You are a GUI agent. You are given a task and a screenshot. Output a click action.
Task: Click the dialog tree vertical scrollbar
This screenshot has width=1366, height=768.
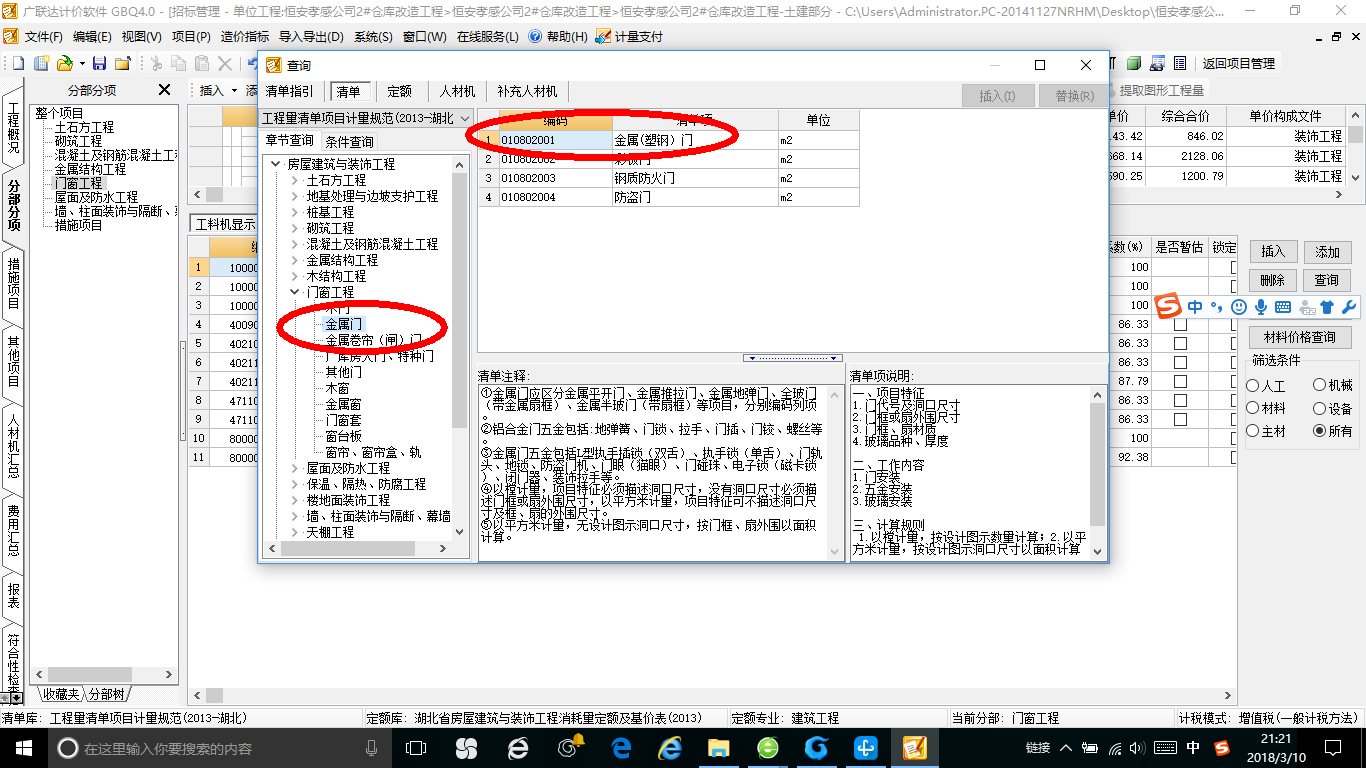(x=460, y=347)
